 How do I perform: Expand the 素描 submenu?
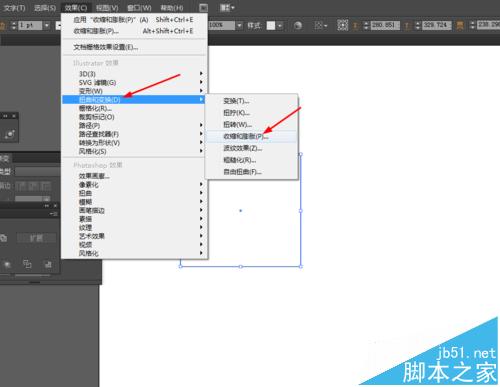[134, 219]
